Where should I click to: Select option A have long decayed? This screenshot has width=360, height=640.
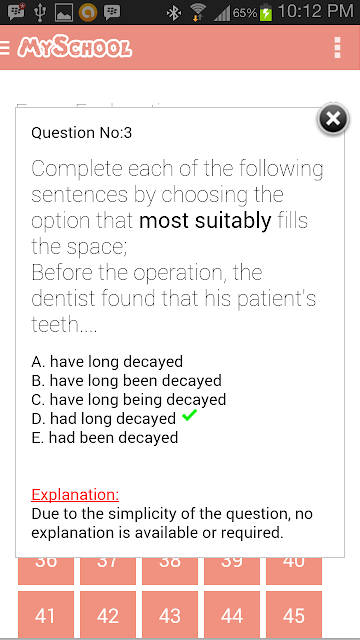tap(107, 362)
